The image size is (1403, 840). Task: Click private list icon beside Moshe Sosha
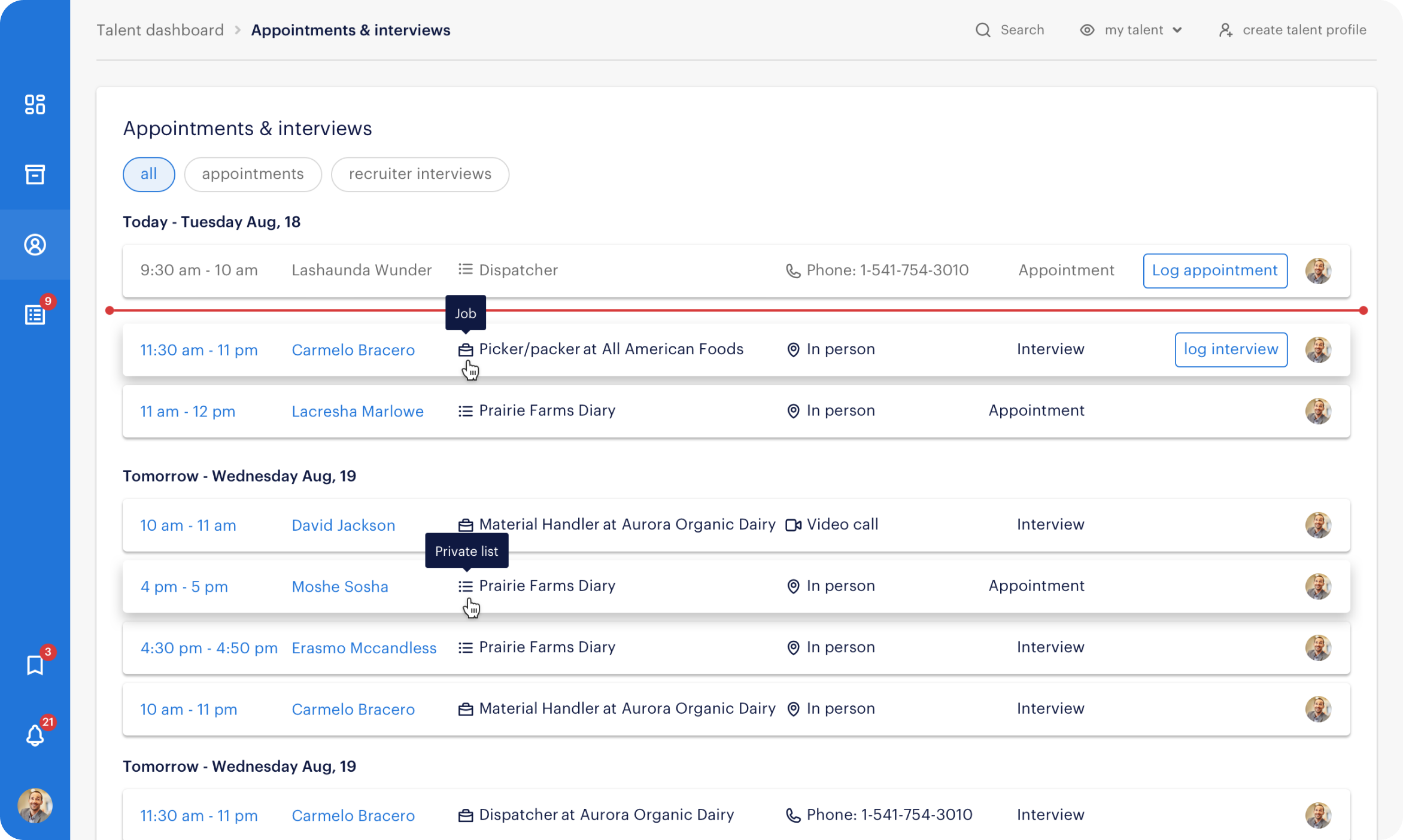coord(465,586)
